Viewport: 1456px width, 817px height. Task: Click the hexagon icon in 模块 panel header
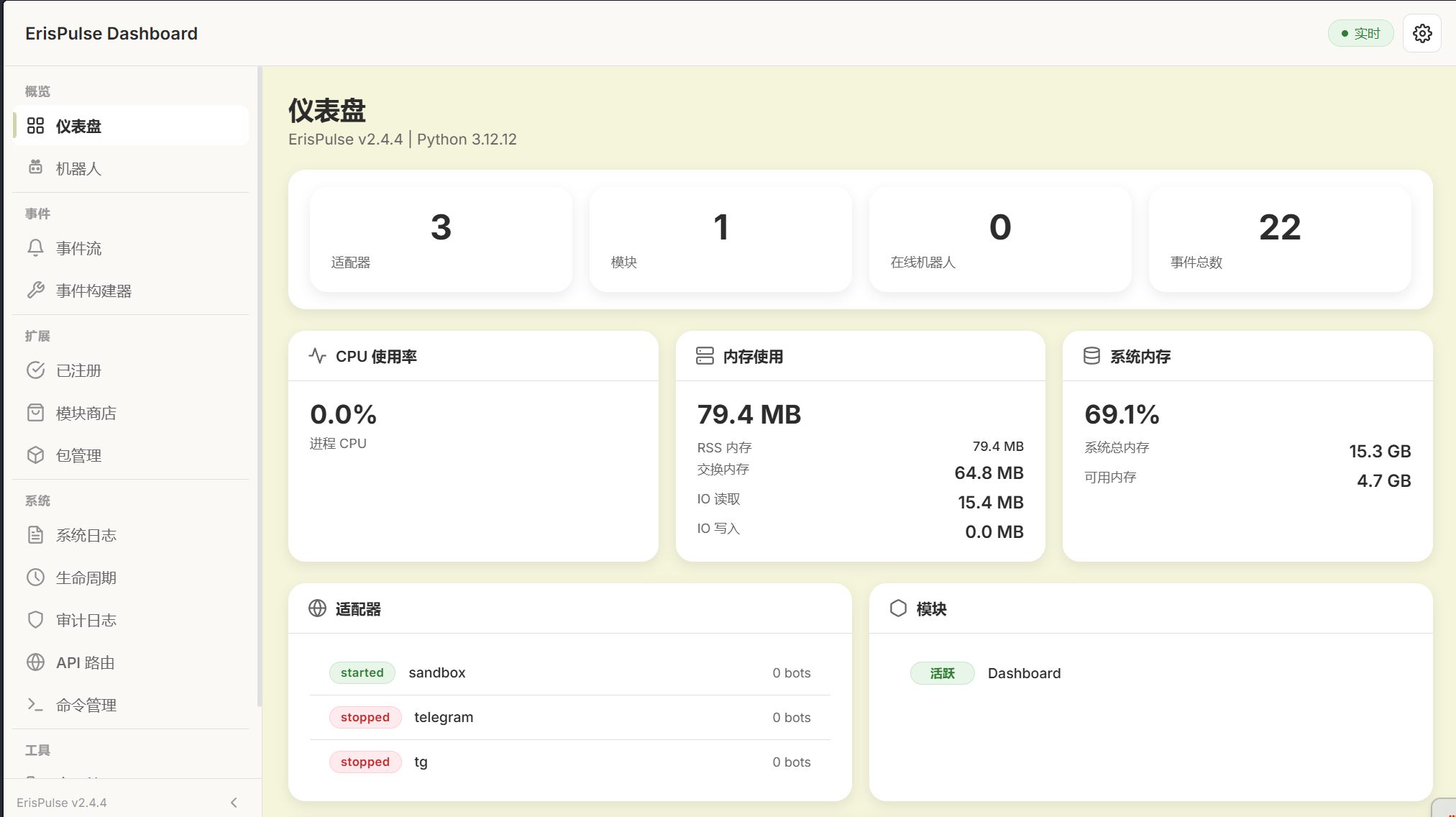point(898,608)
